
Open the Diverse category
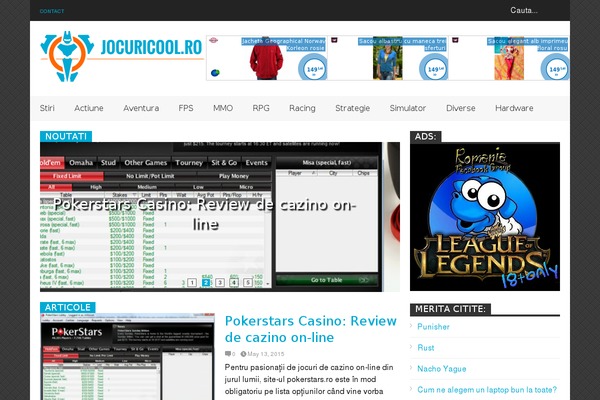point(461,108)
